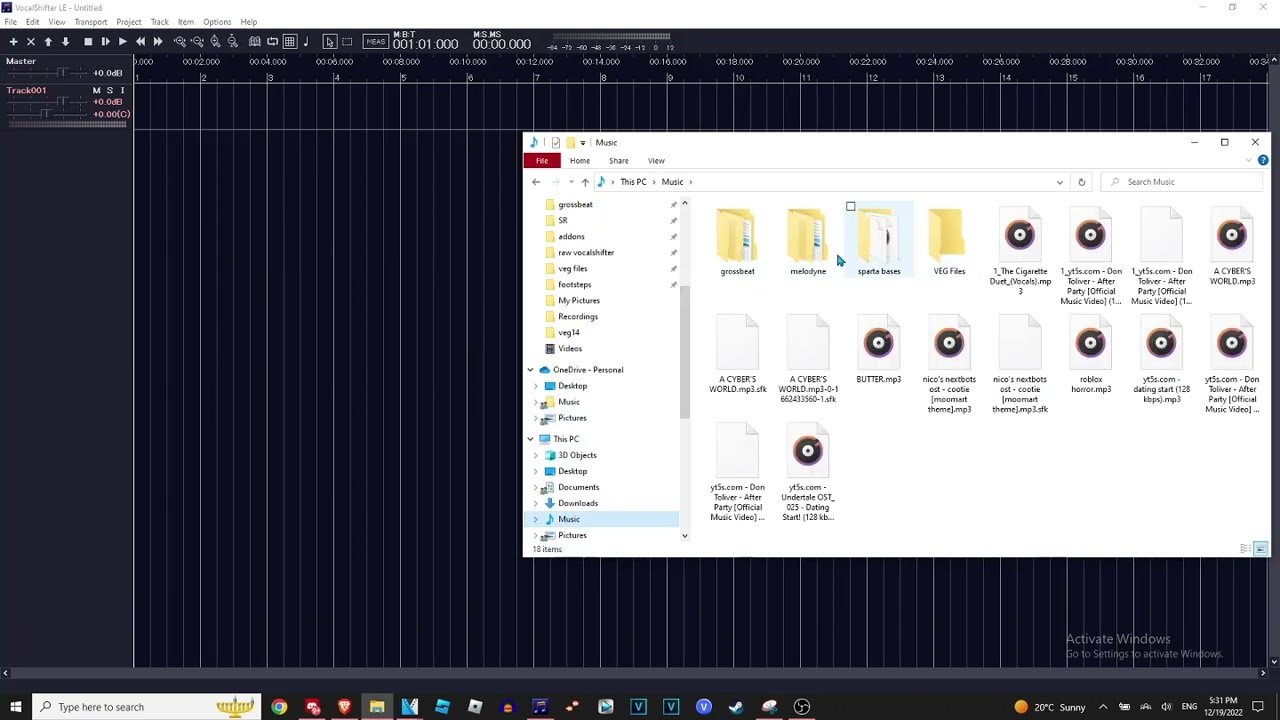Toggle loop playback icon
1280x720 pixels.
(272, 42)
